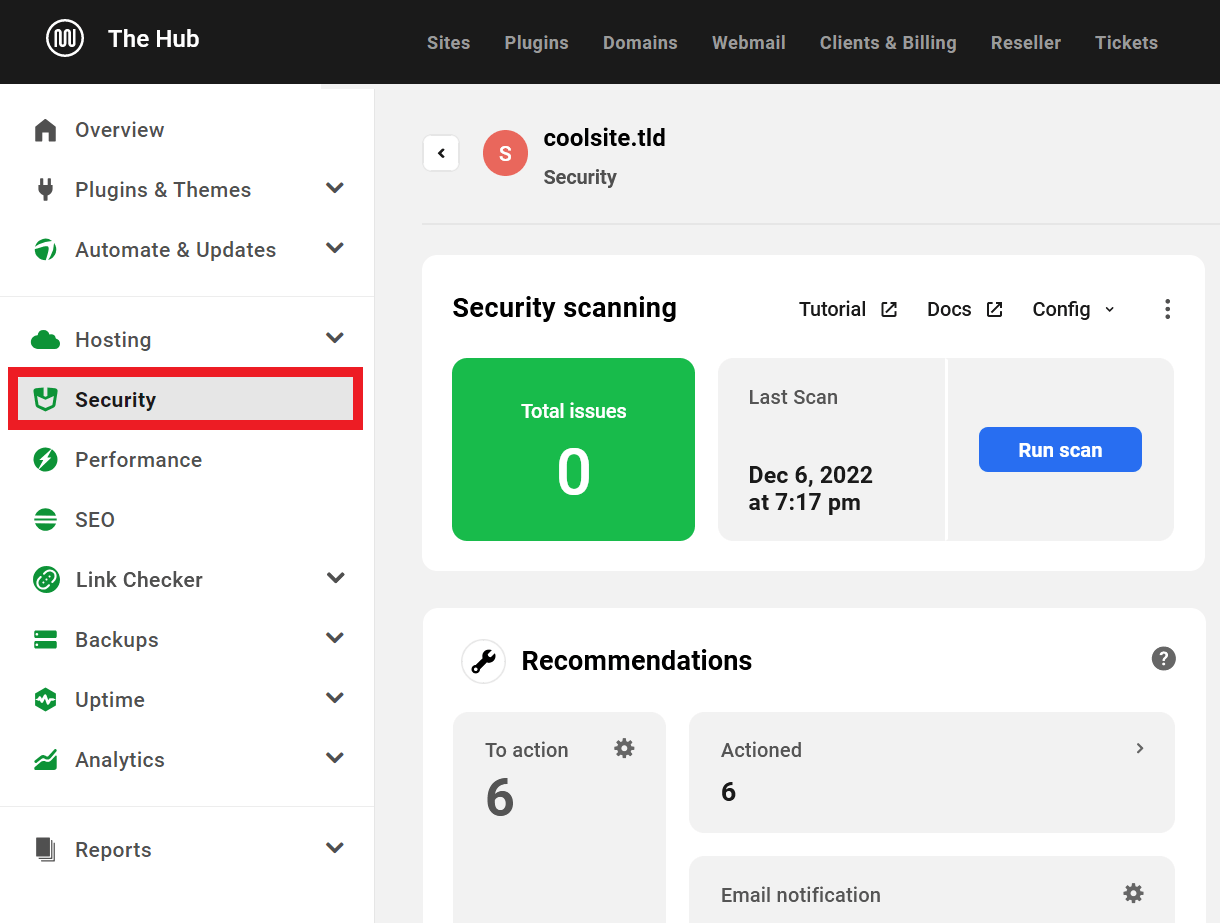Expand the Uptime chevron

point(335,698)
